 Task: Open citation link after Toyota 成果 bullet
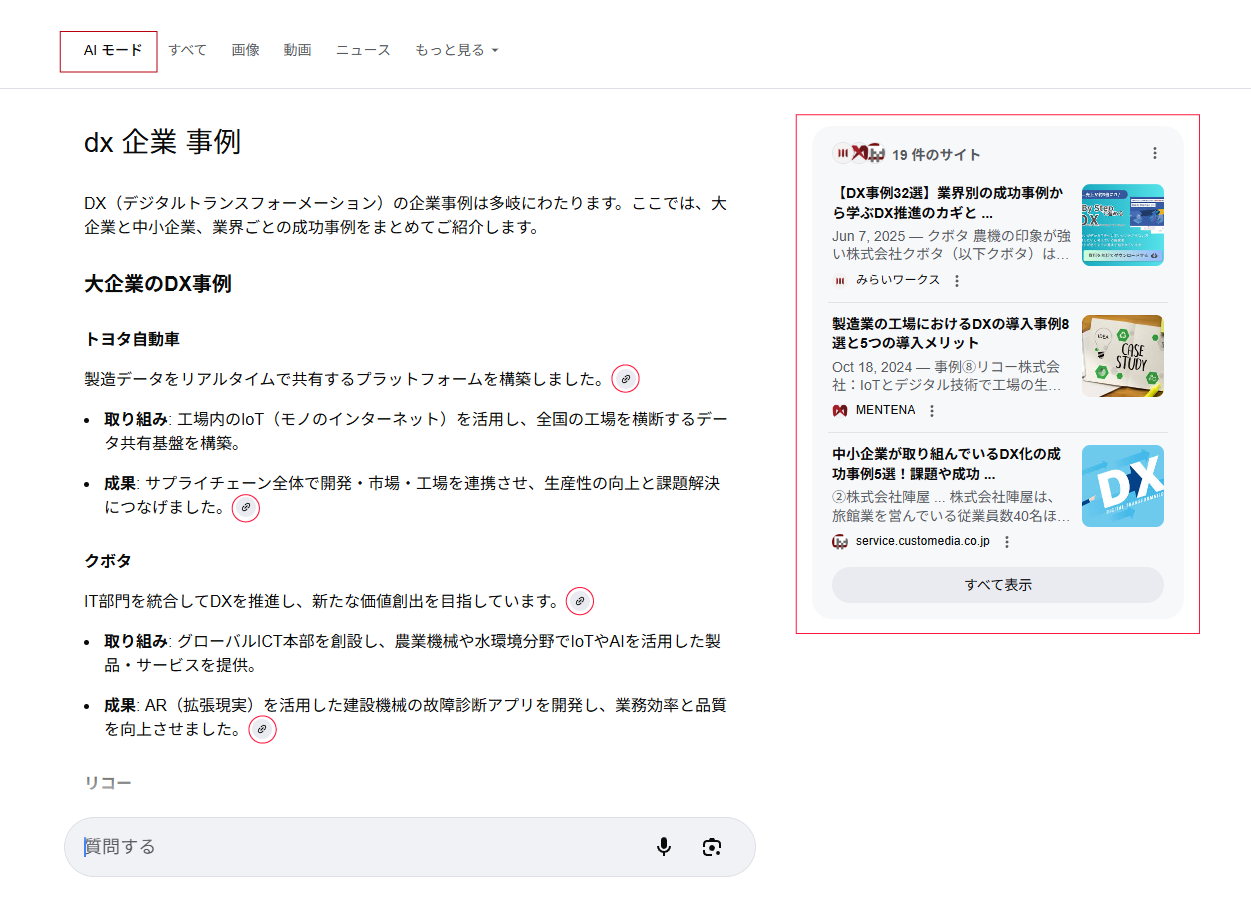(246, 508)
